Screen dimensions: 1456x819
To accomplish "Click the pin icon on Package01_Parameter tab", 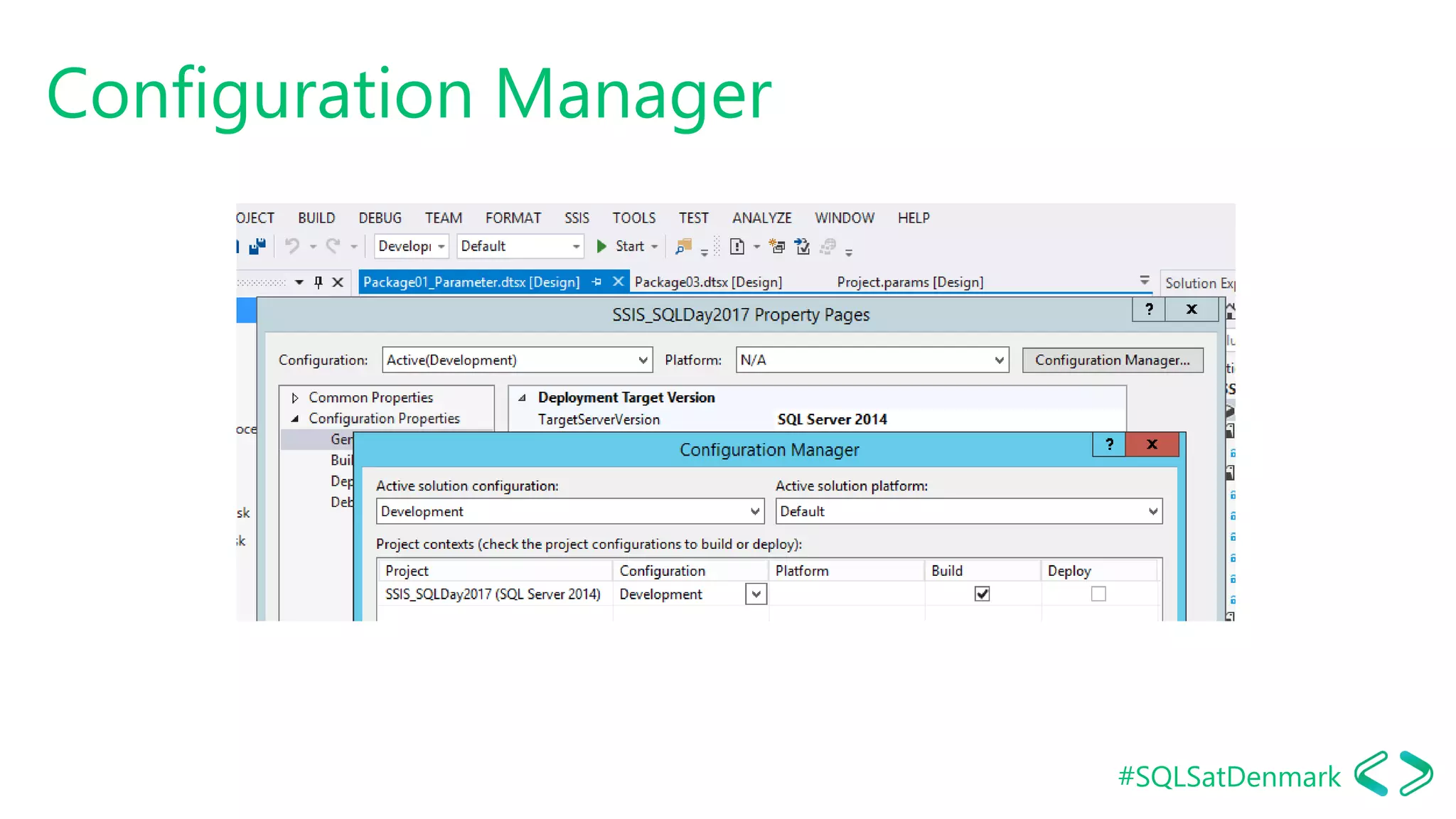I will (x=596, y=282).
